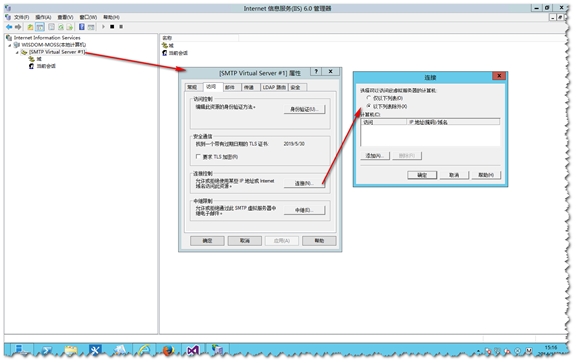Viewport: 576px width, 363px height.
Task: Open Server Manager from the taskbar
Action: [x=21, y=350]
